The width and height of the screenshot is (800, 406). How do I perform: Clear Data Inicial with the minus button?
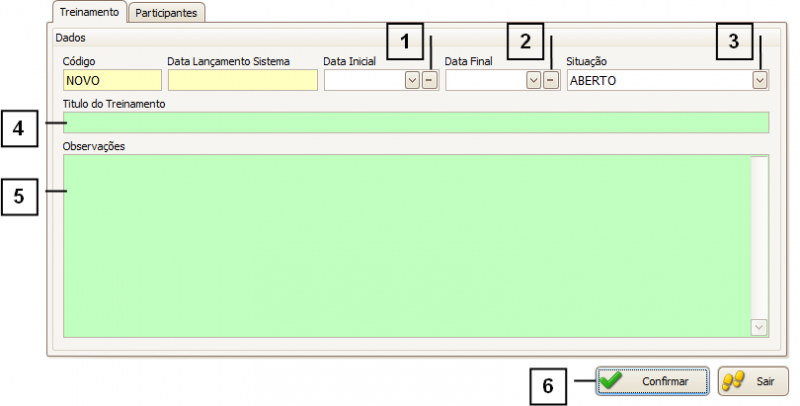pos(429,81)
